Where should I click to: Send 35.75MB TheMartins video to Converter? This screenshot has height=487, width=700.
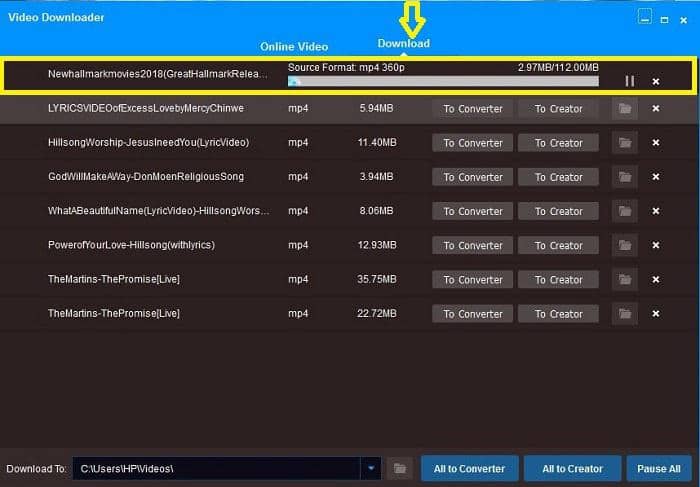472,280
